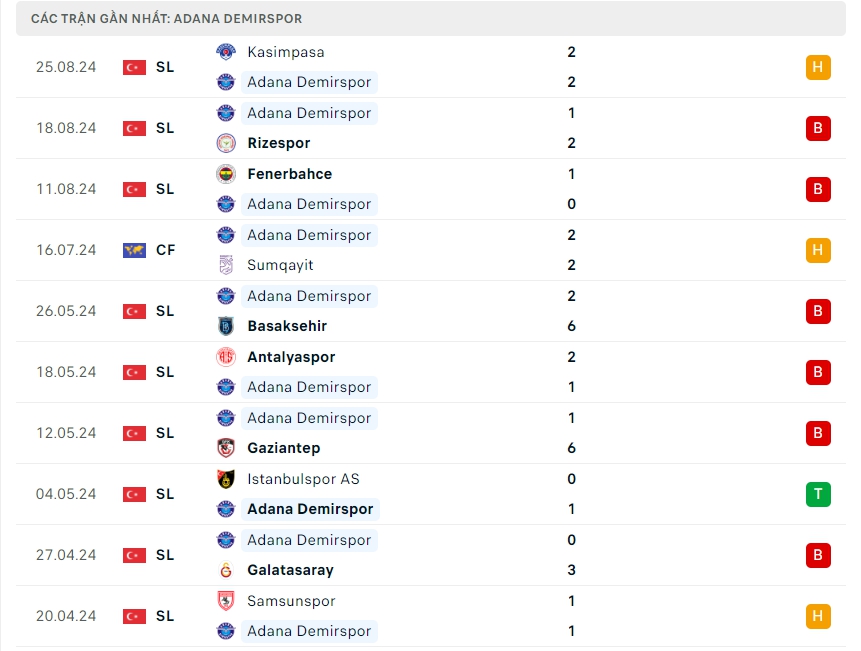Open the Sumqayit team link

[280, 265]
